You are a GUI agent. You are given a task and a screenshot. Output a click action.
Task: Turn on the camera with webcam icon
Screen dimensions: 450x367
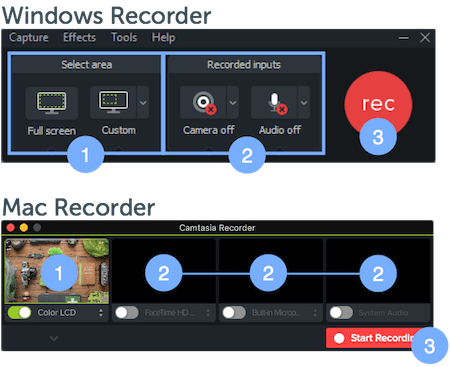(203, 102)
